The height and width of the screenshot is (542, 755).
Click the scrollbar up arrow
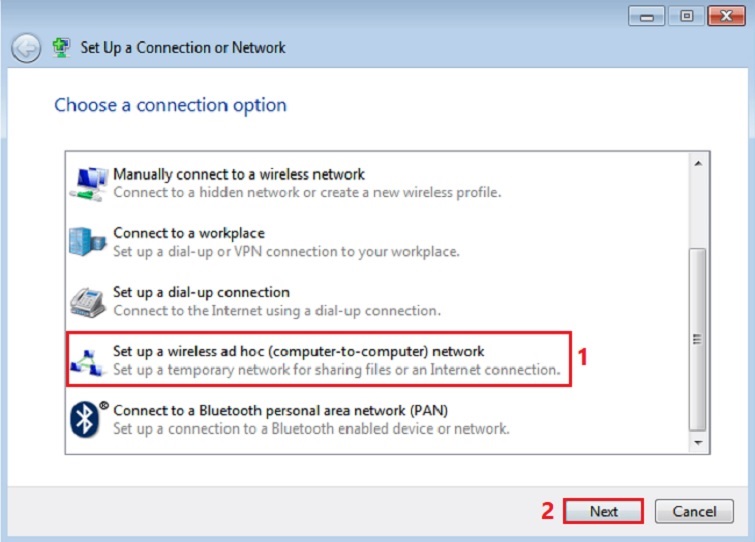tap(698, 163)
